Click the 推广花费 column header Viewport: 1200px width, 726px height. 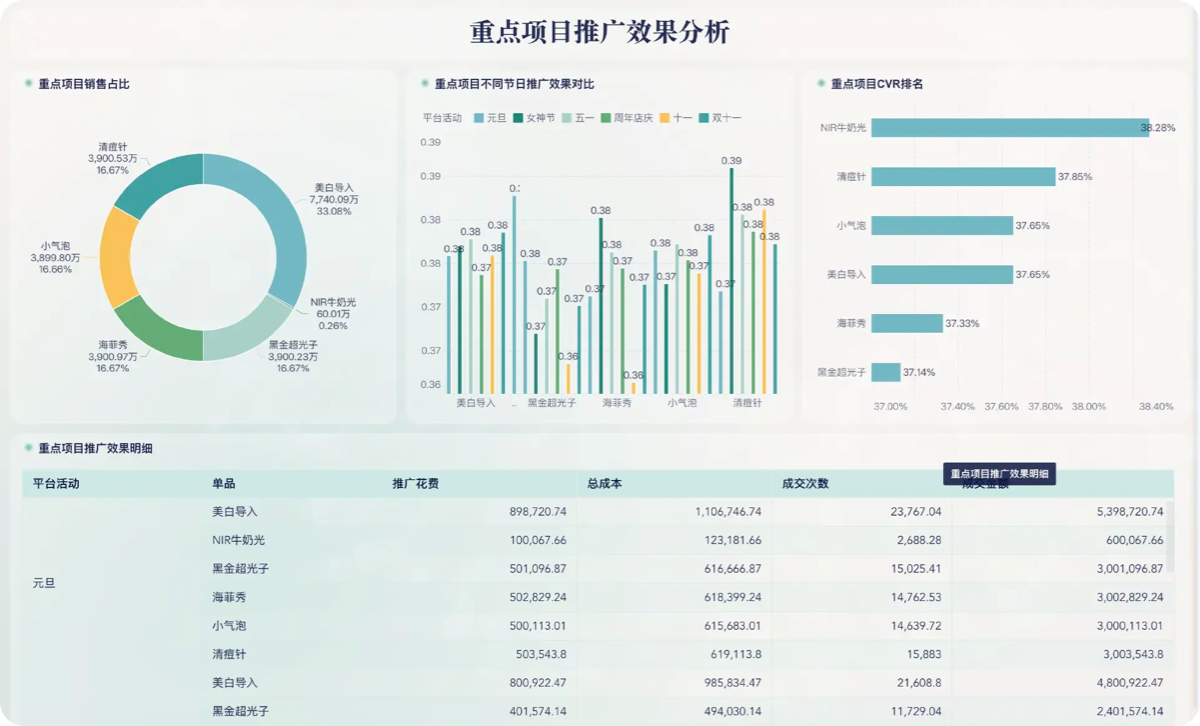(415, 483)
